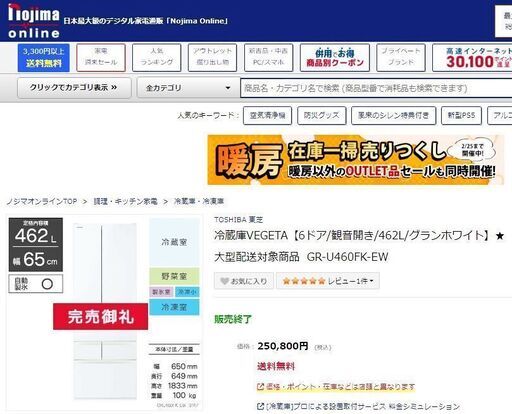Click the 3,300円以上 送料無料 badge

click(x=44, y=58)
